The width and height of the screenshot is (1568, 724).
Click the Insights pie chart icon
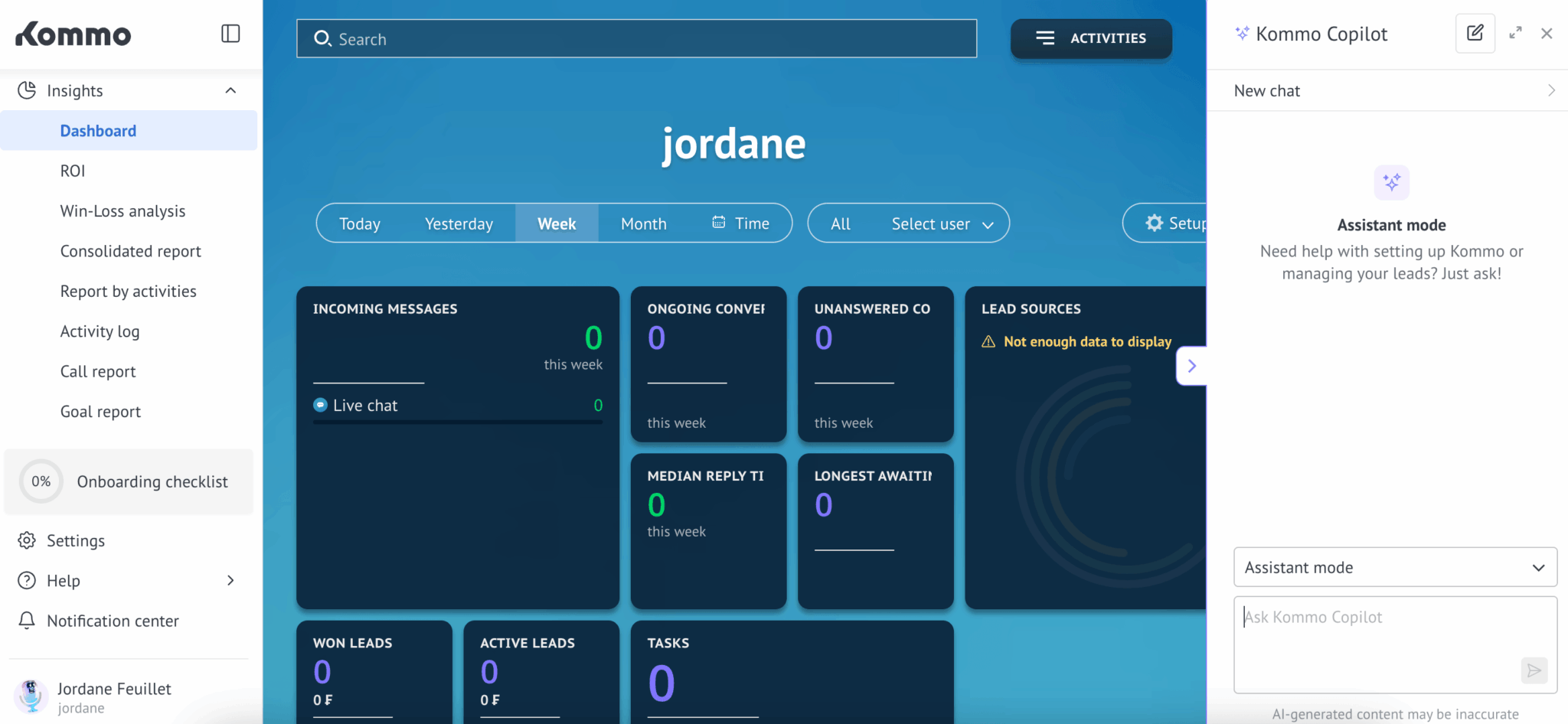click(27, 90)
